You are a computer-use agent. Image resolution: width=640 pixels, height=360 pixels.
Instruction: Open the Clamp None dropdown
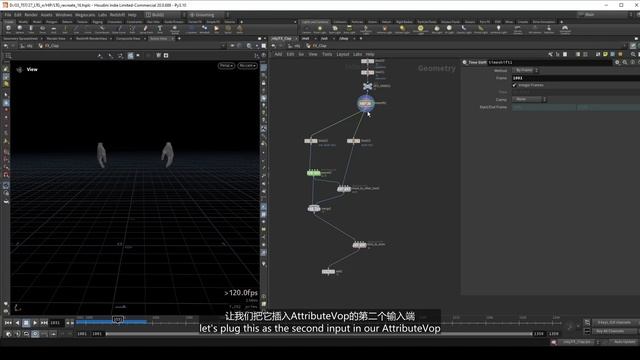tap(529, 99)
